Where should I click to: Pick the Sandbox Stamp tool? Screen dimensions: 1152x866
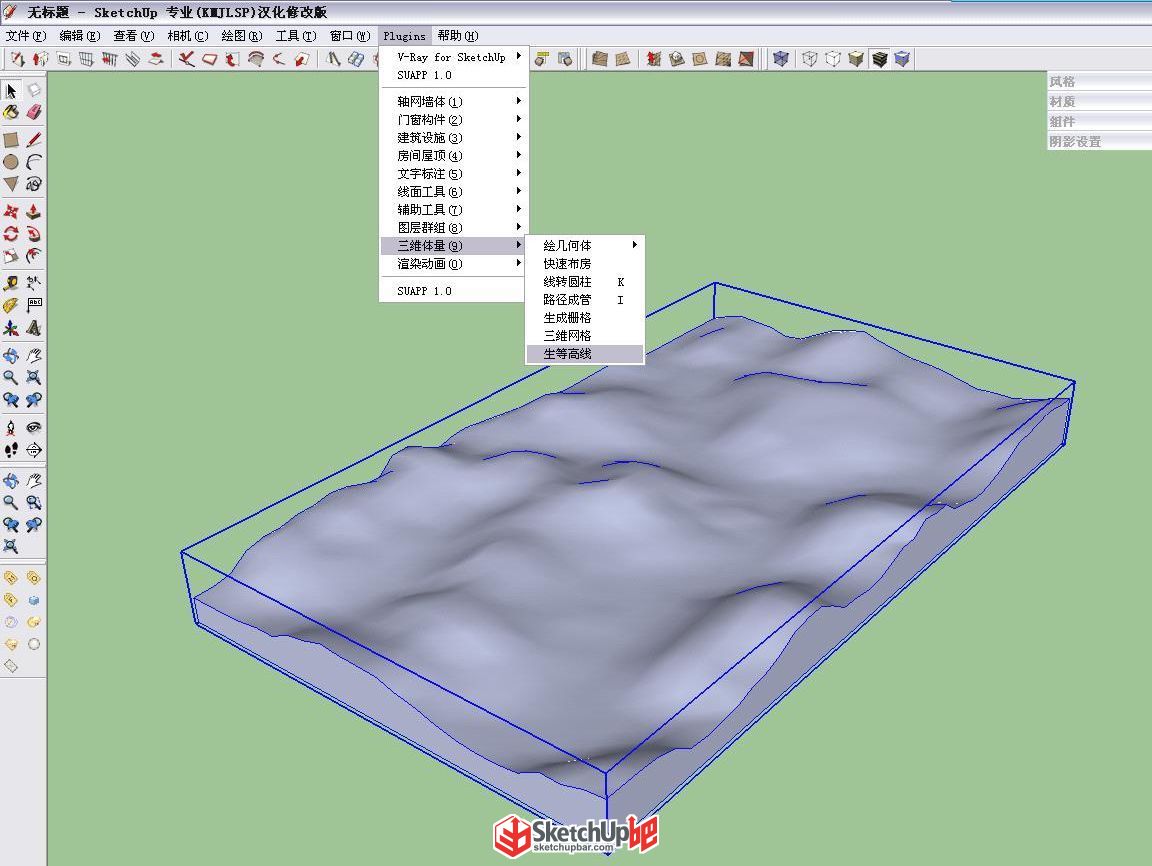click(x=677, y=59)
